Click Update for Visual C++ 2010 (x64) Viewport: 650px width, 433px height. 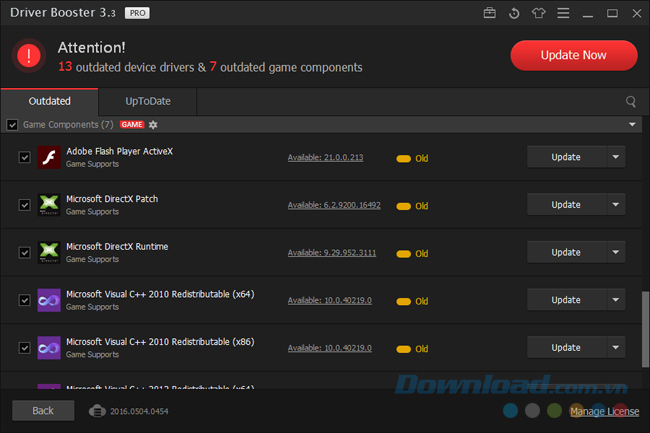coord(566,300)
